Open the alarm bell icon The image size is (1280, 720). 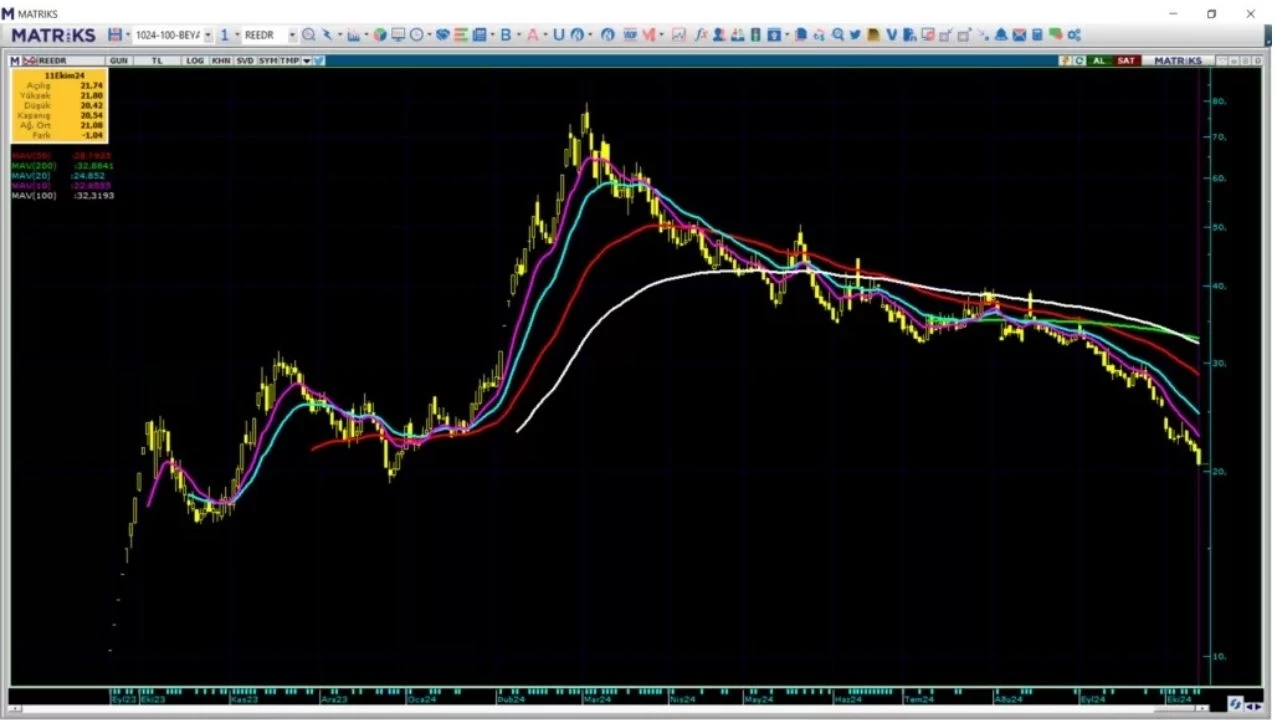pyautogui.click(x=1001, y=35)
